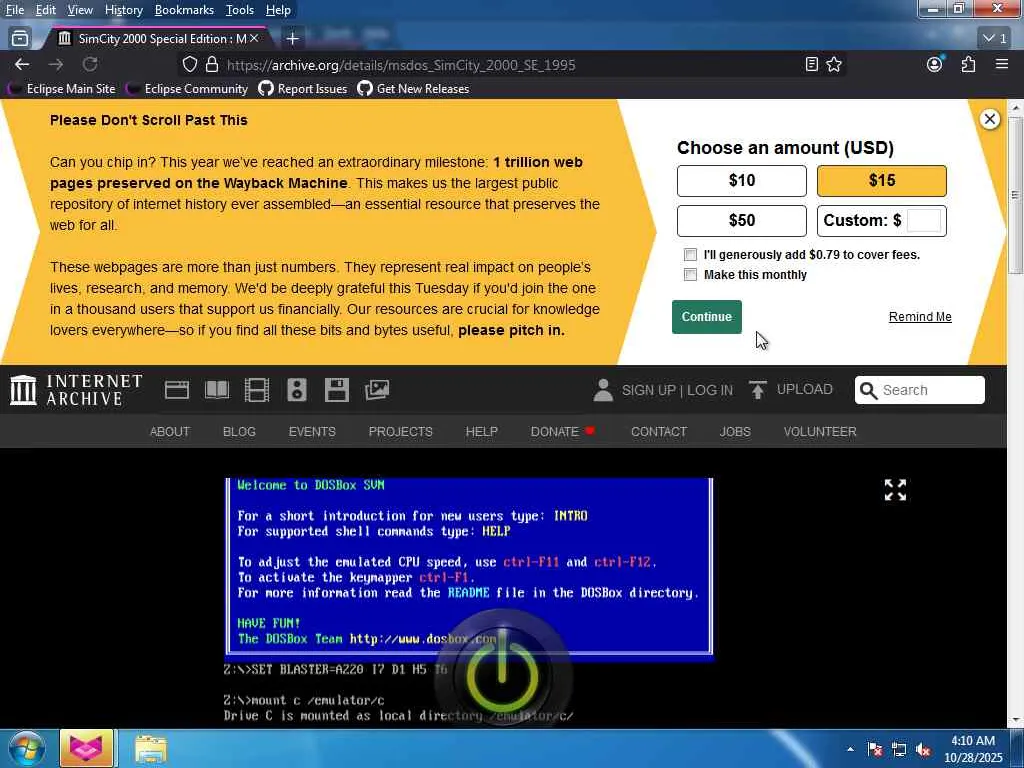Open the Bookmarks menu
Viewport: 1024px width, 768px height.
(184, 10)
